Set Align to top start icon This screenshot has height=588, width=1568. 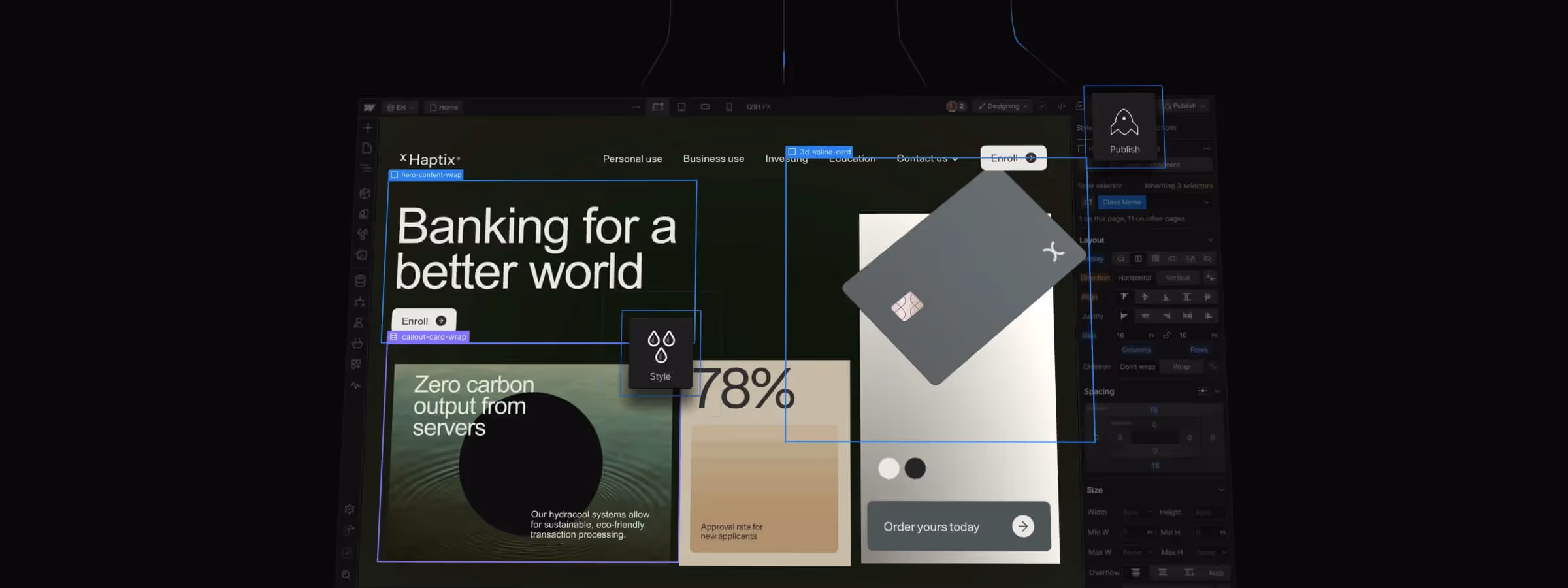[x=1124, y=297]
